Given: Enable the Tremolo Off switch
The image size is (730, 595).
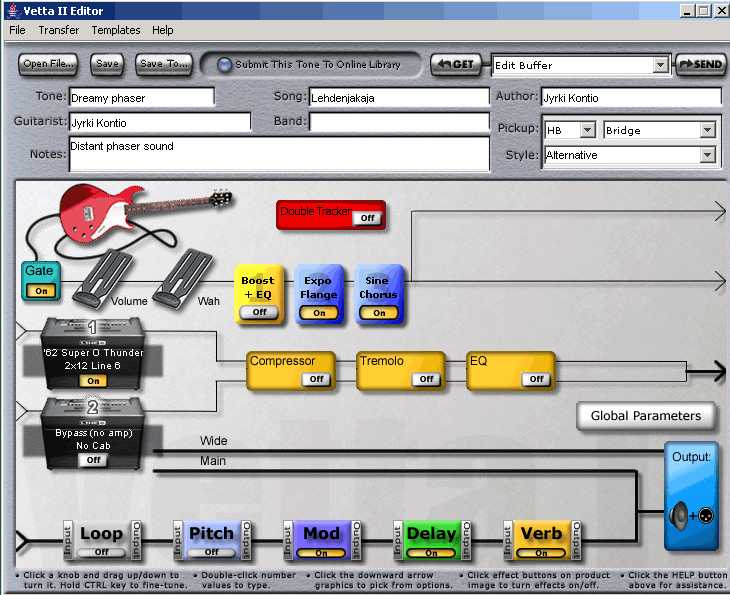Looking at the screenshot, I should tap(426, 379).
